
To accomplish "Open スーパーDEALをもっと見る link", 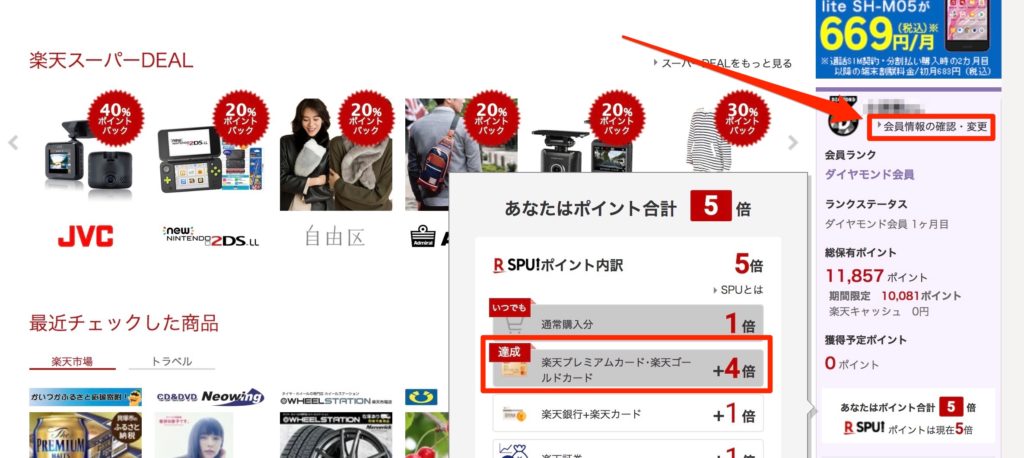I will point(722,63).
